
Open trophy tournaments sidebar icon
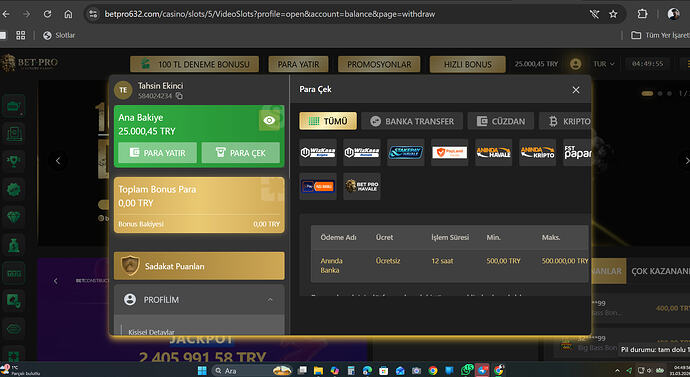tap(14, 161)
